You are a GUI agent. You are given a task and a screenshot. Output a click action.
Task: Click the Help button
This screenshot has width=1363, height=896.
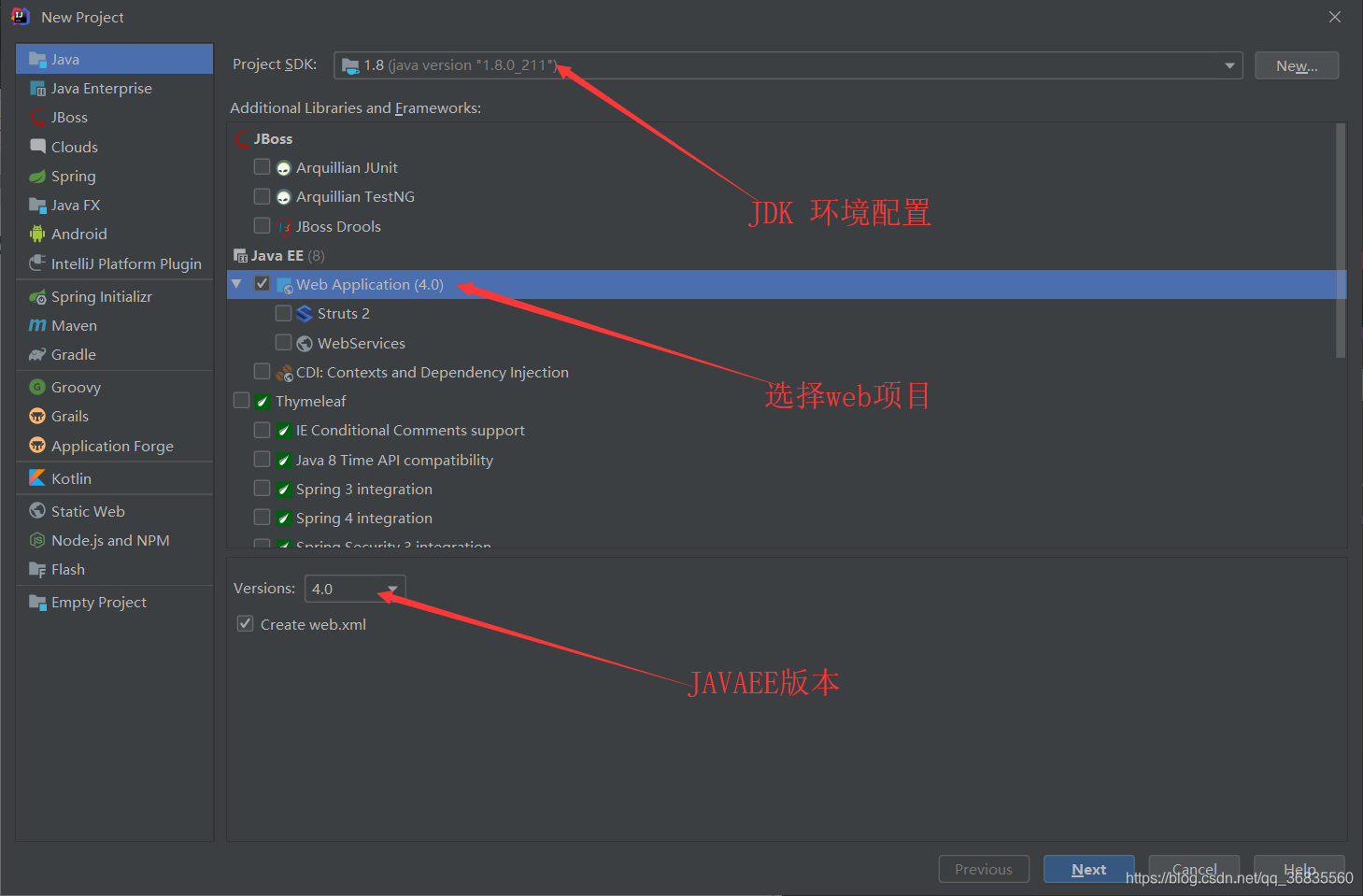click(x=1299, y=869)
